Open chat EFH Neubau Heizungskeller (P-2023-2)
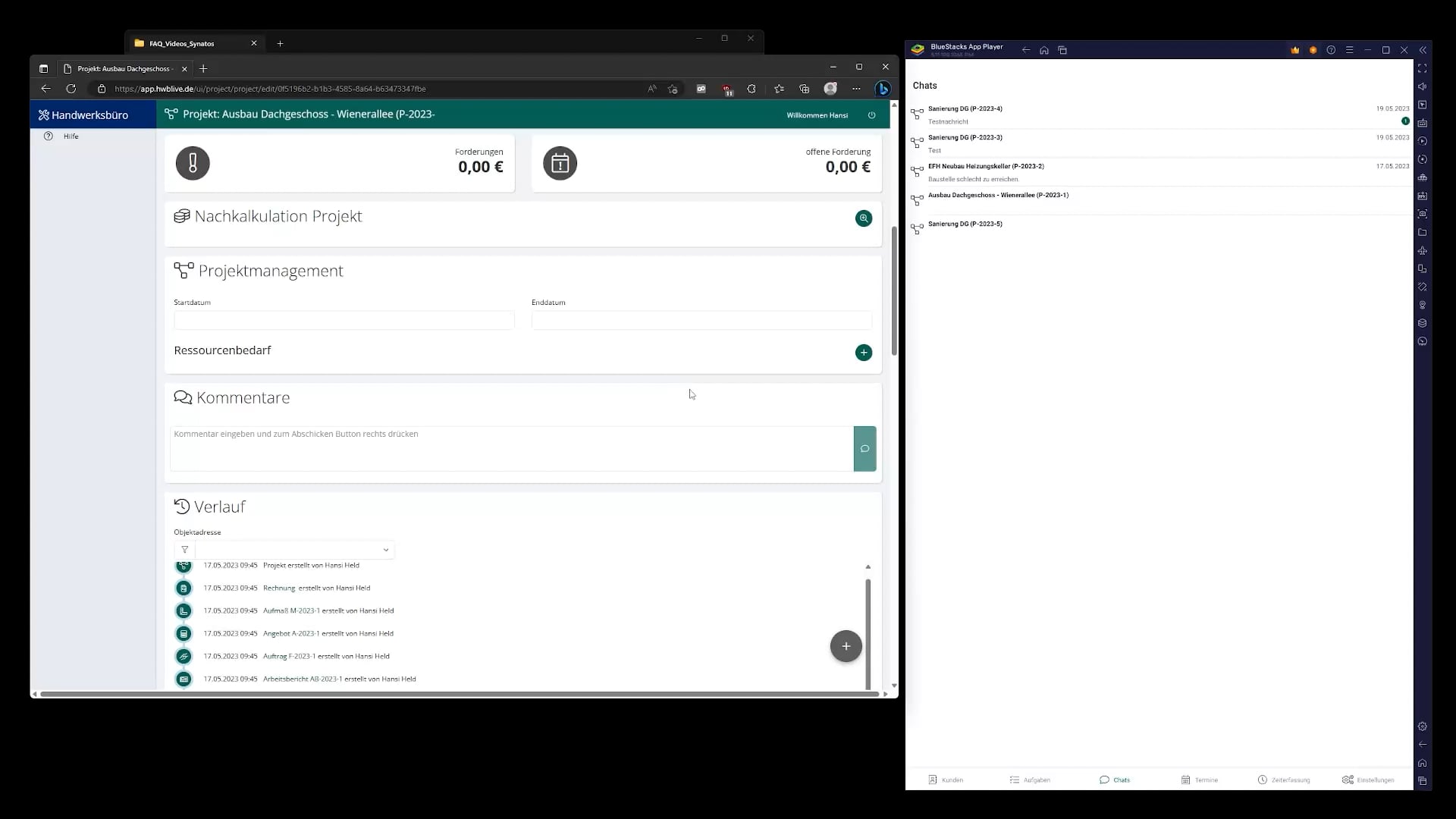 [x=1159, y=172]
